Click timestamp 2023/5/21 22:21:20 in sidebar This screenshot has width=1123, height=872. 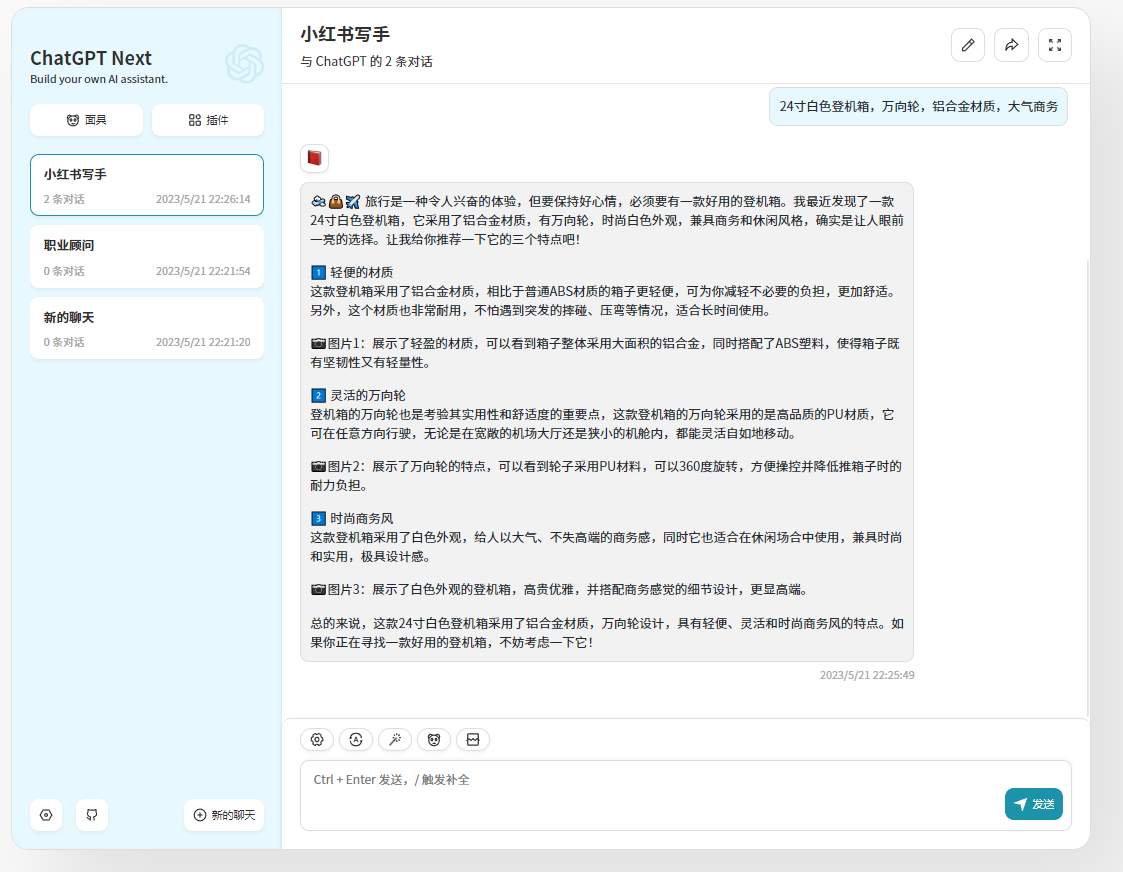tap(203, 342)
